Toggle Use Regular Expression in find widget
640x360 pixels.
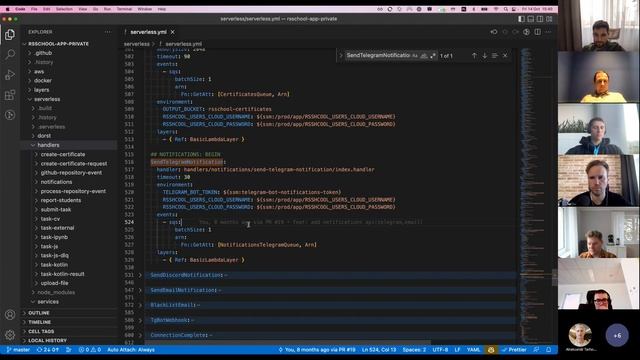pyautogui.click(x=433, y=56)
